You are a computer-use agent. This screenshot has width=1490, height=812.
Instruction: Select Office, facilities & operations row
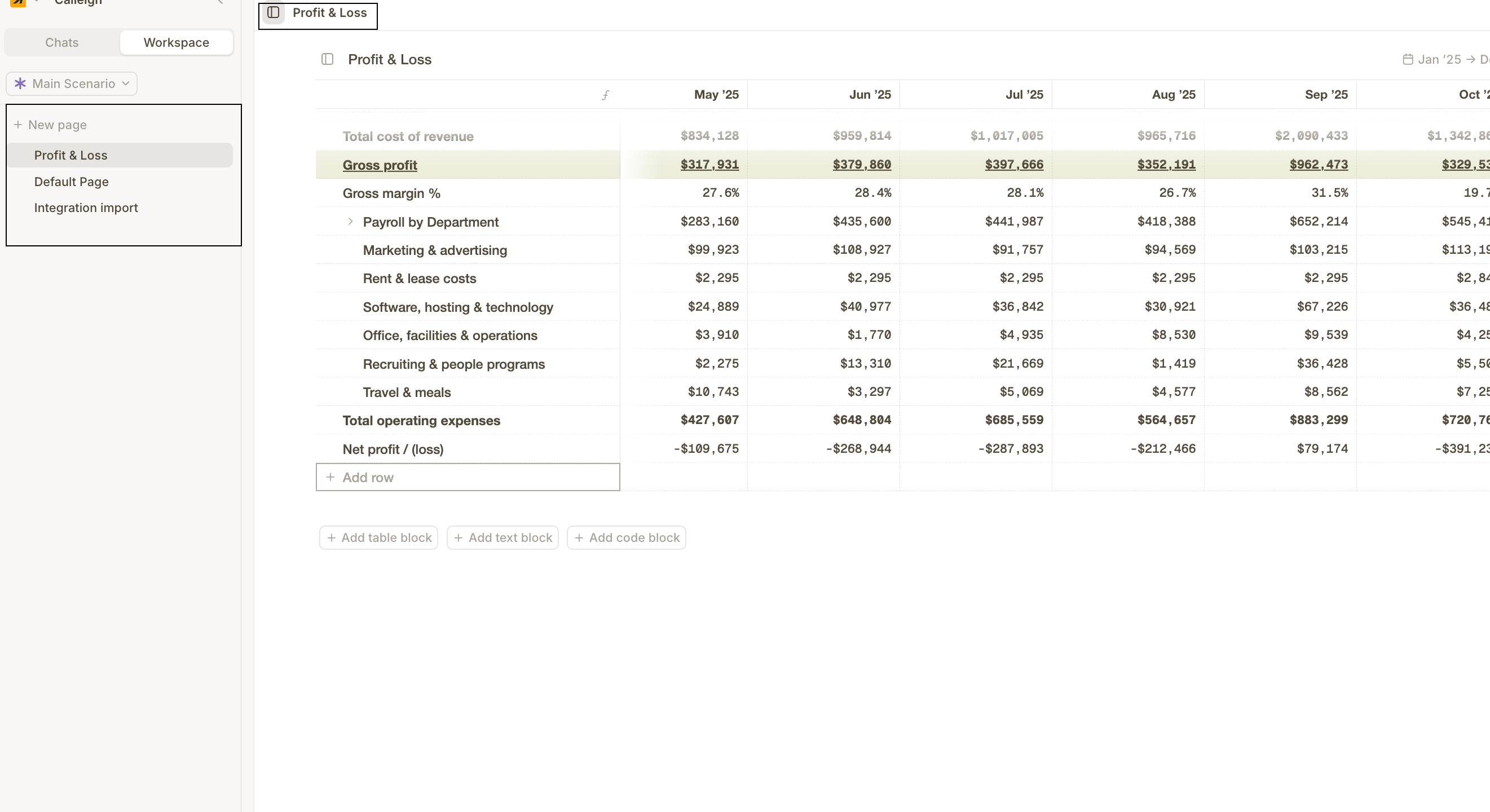point(450,336)
